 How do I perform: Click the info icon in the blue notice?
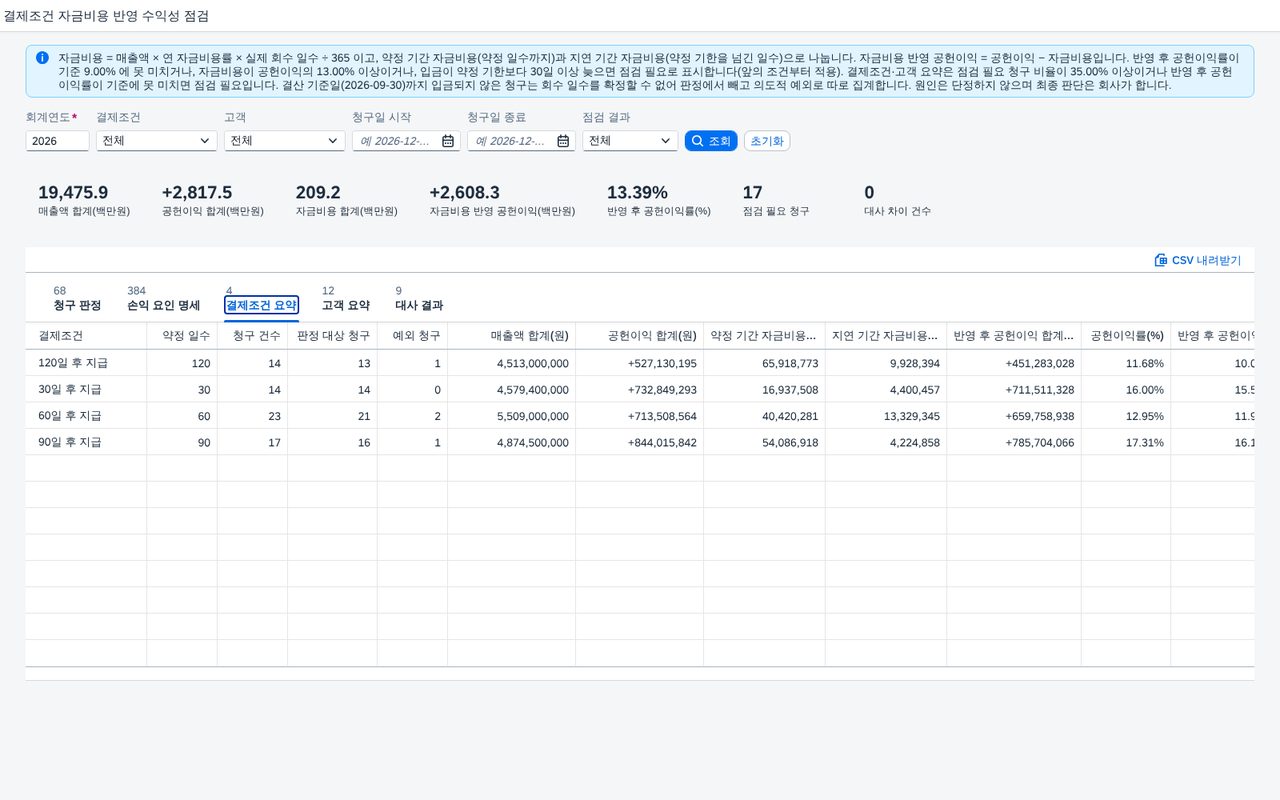(x=42, y=58)
